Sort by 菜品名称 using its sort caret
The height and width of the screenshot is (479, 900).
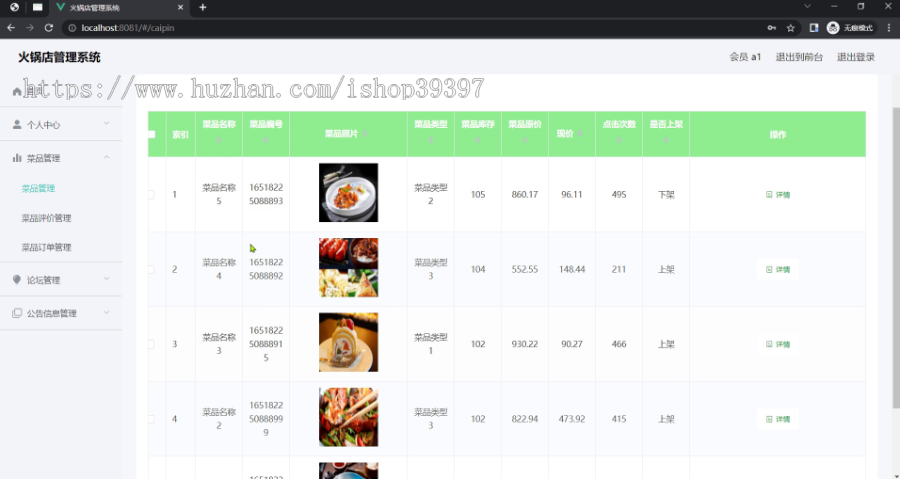(219, 140)
